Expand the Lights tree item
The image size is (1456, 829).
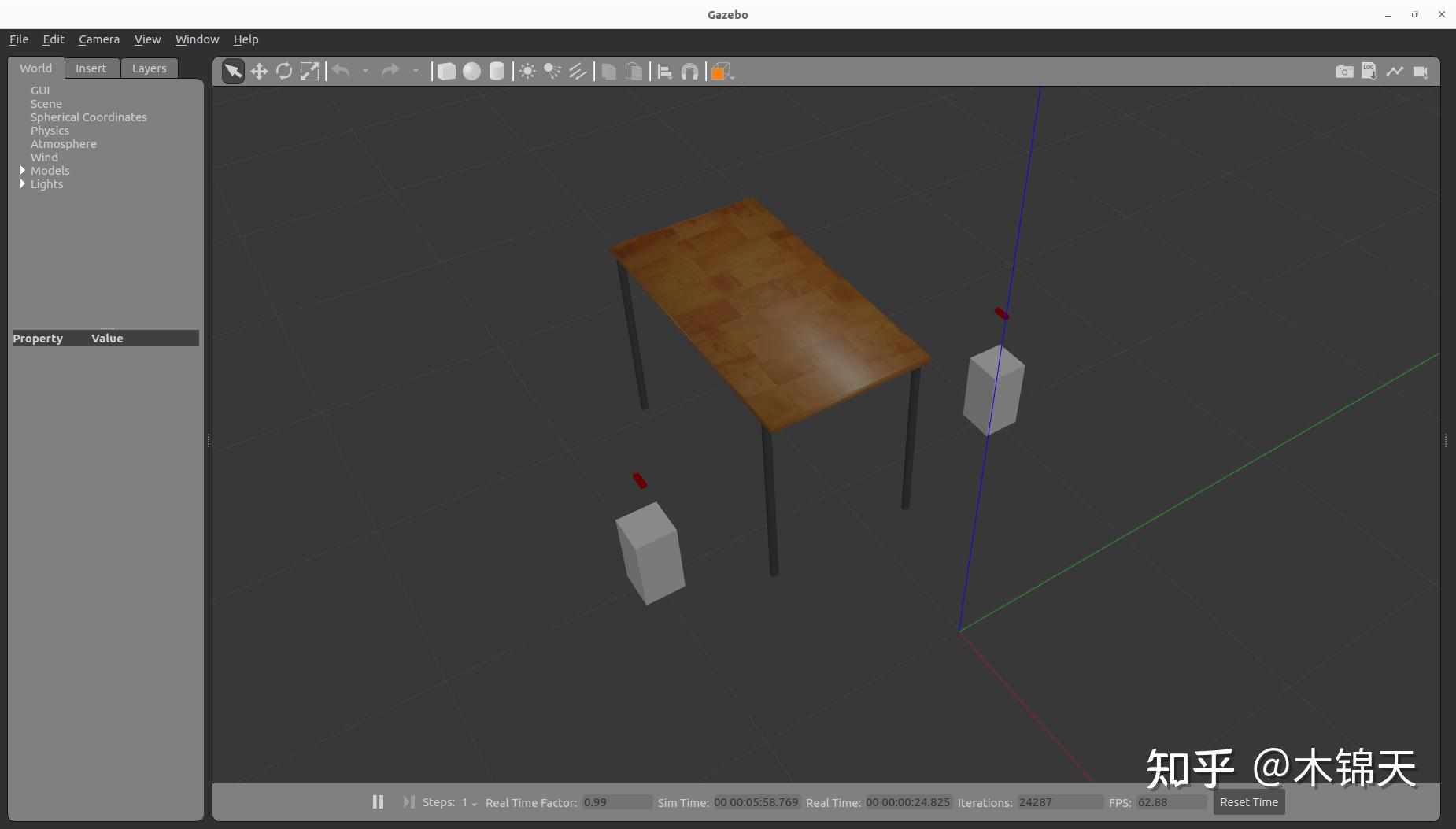(22, 184)
